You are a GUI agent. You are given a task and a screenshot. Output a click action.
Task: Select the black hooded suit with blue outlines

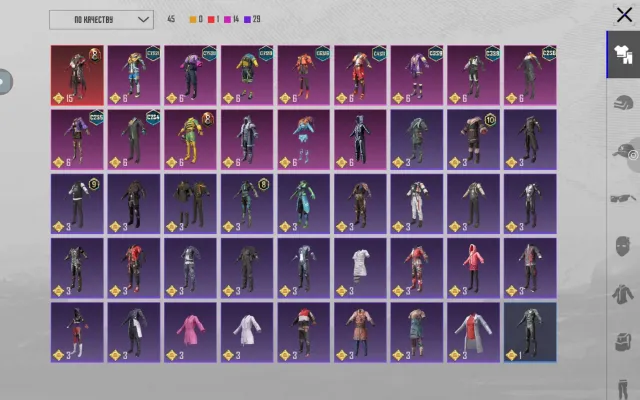coord(360,139)
